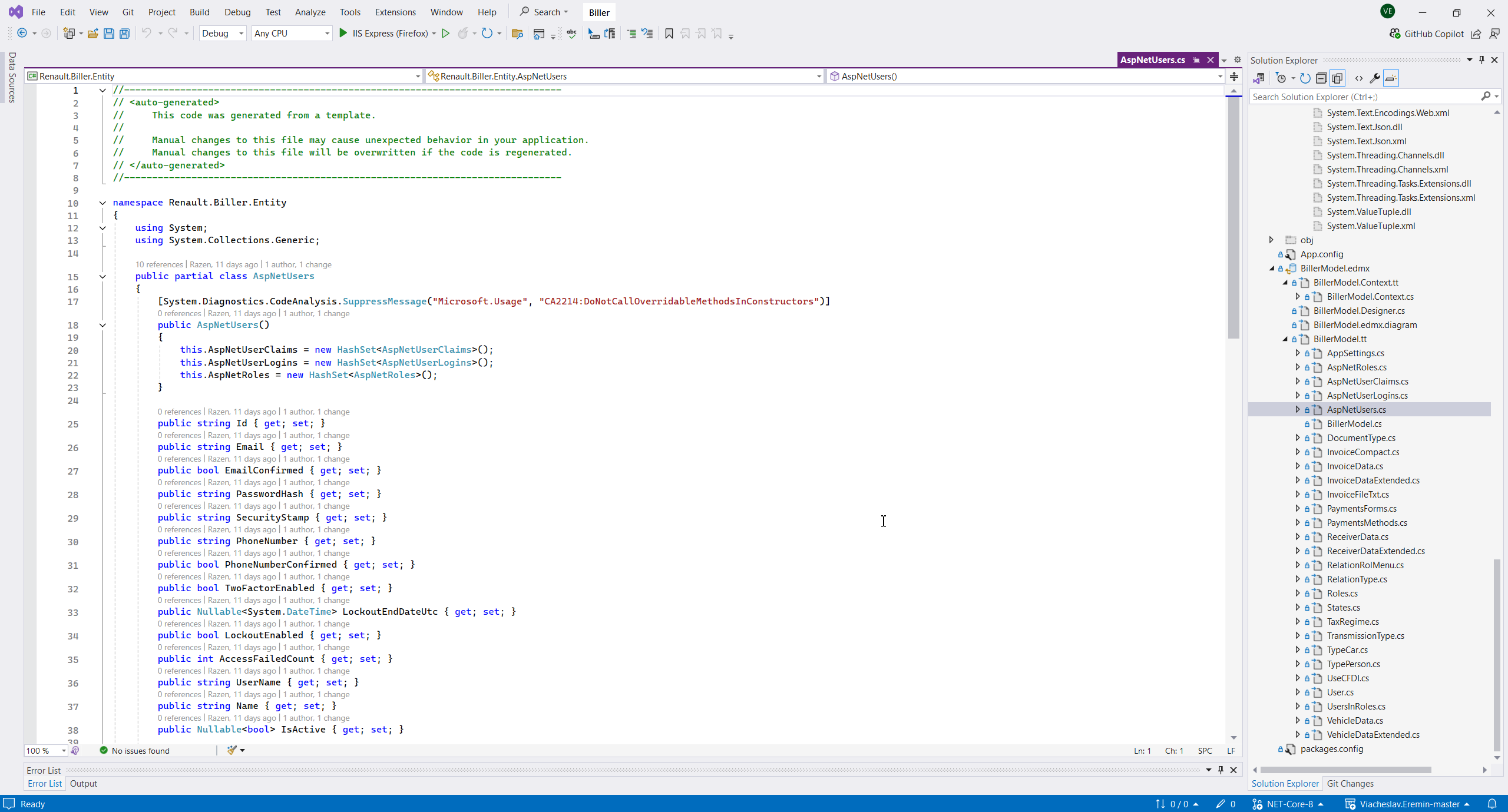Viewport: 1508px width, 812px height.
Task: Collapse the AspNetUsers class at line 15
Action: coord(102,276)
